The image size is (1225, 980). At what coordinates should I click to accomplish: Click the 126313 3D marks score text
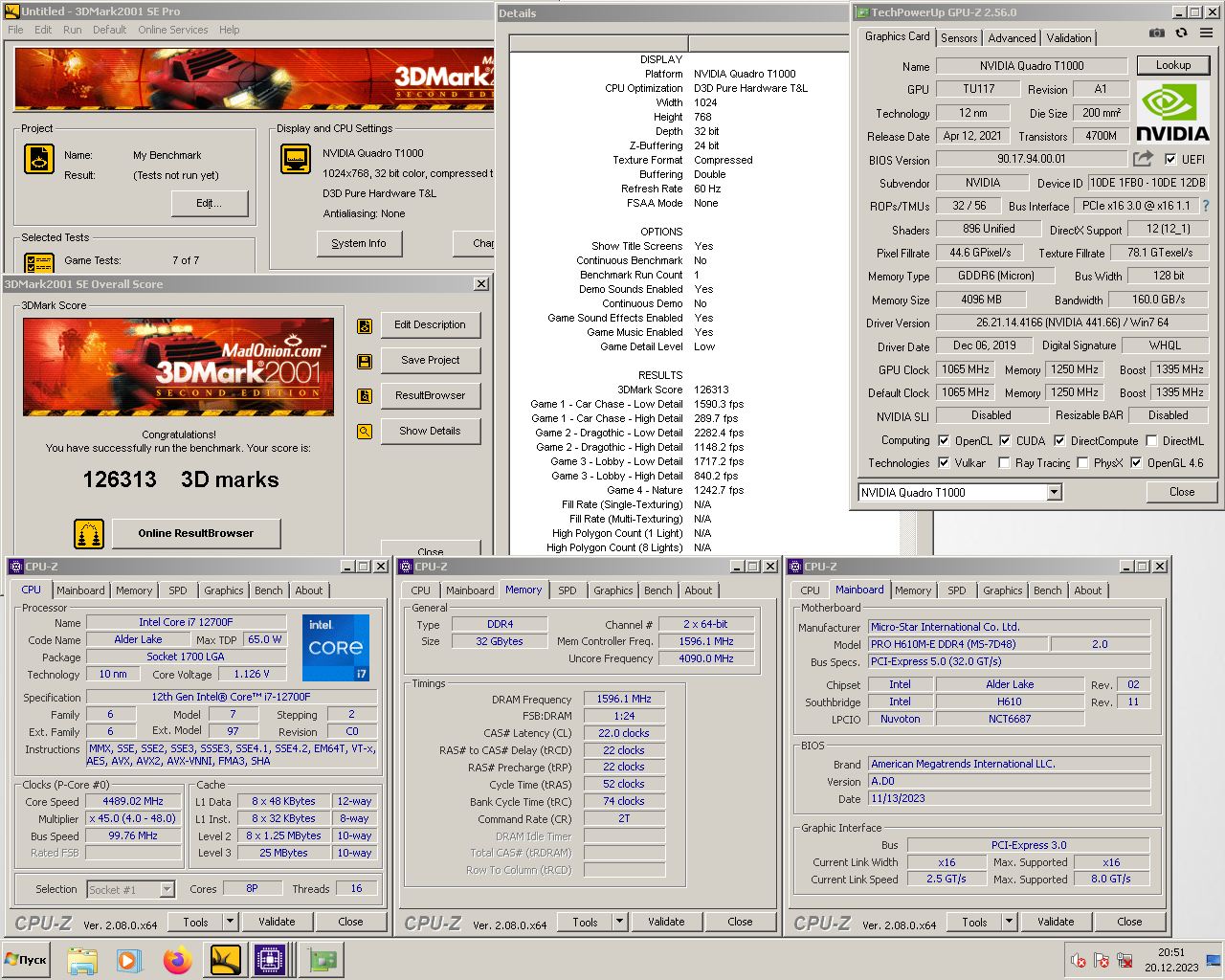click(181, 479)
